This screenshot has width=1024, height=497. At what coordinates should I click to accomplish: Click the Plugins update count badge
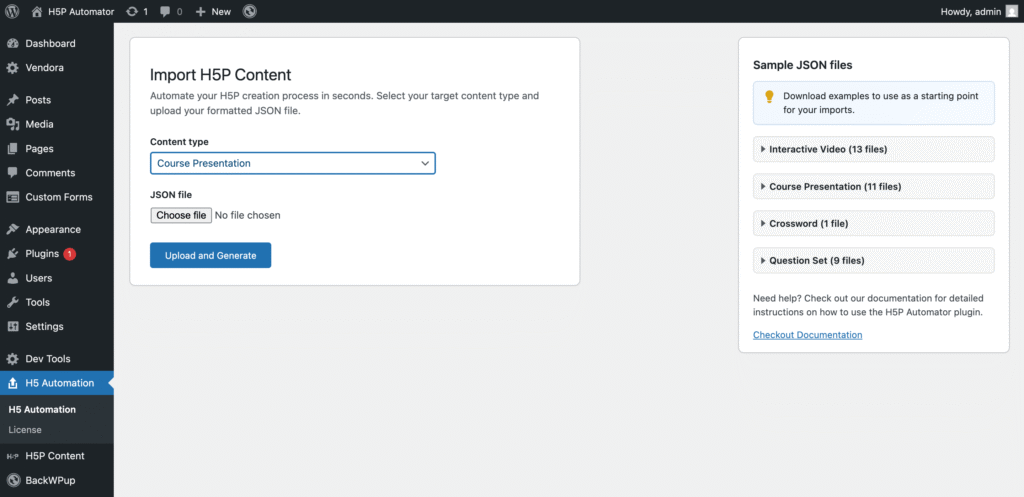pyautogui.click(x=70, y=254)
